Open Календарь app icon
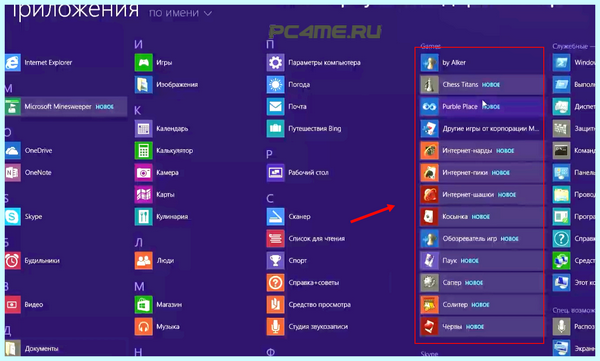 (143, 129)
